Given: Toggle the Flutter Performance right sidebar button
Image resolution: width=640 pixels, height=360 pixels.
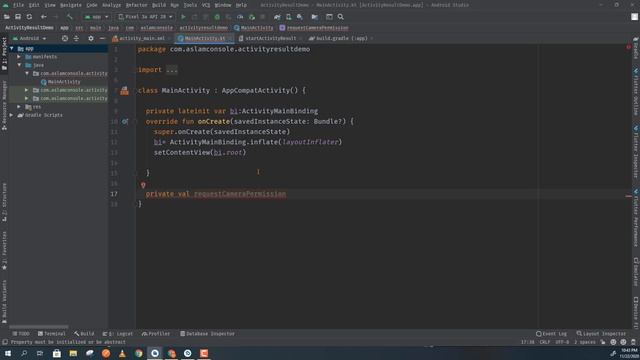Looking at the screenshot, I should click(636, 218).
